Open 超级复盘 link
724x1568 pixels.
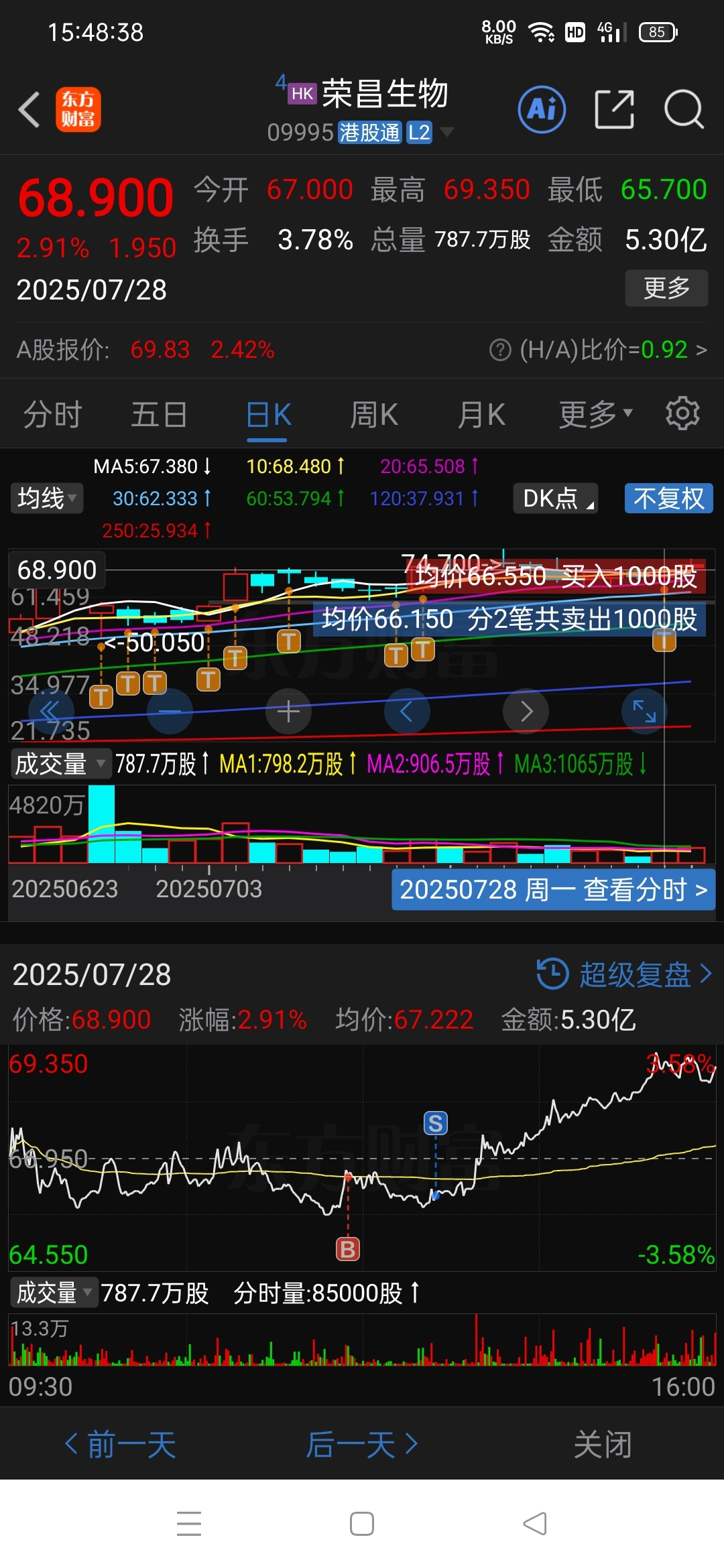(x=635, y=974)
